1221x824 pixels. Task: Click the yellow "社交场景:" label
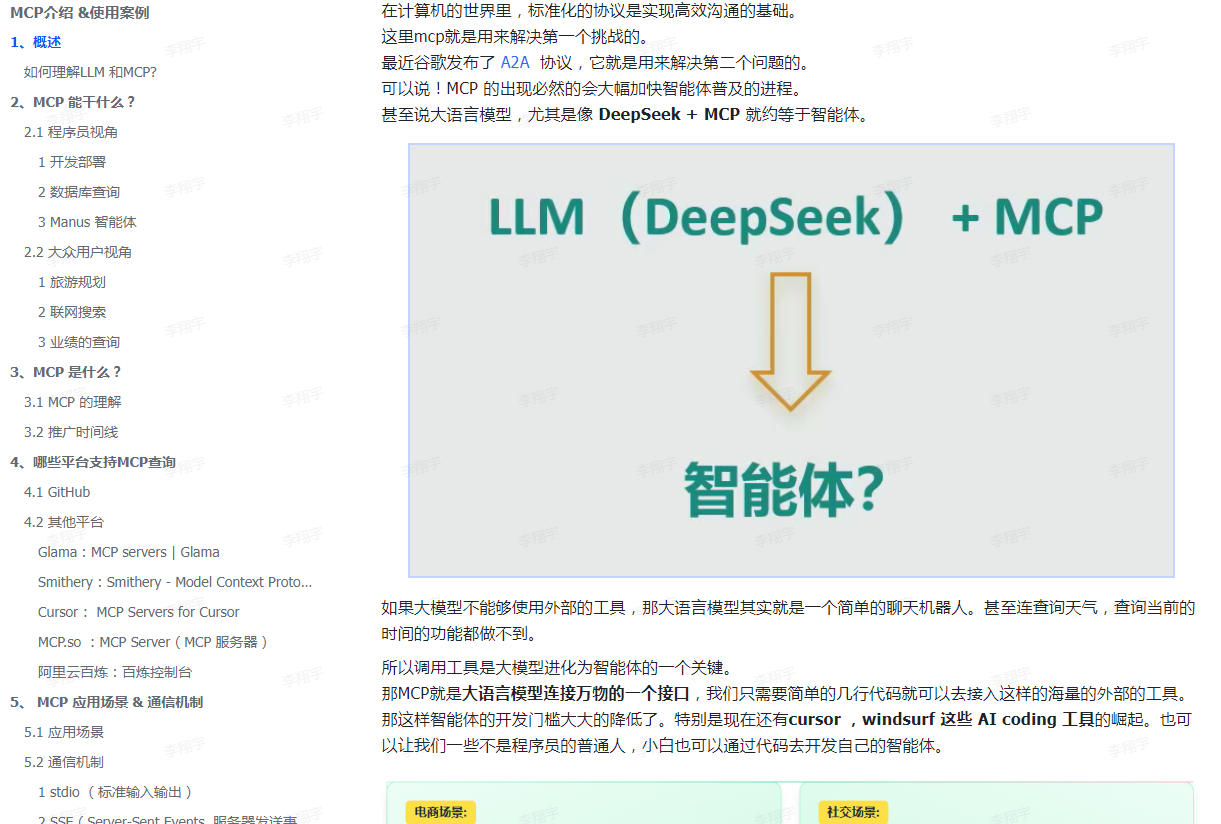pyautogui.click(x=853, y=813)
